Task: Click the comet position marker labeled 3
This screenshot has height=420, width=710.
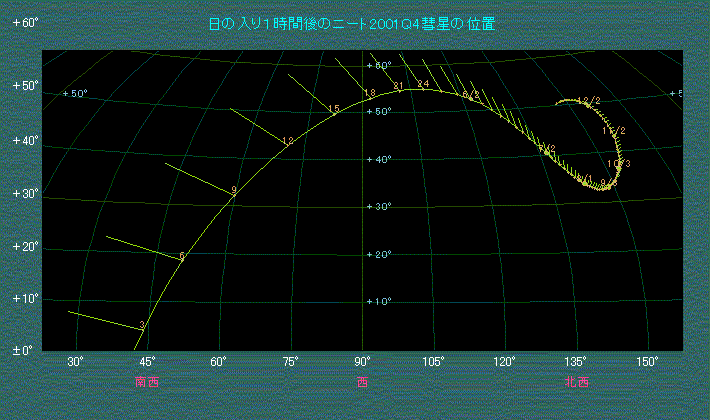Action: click(x=143, y=327)
